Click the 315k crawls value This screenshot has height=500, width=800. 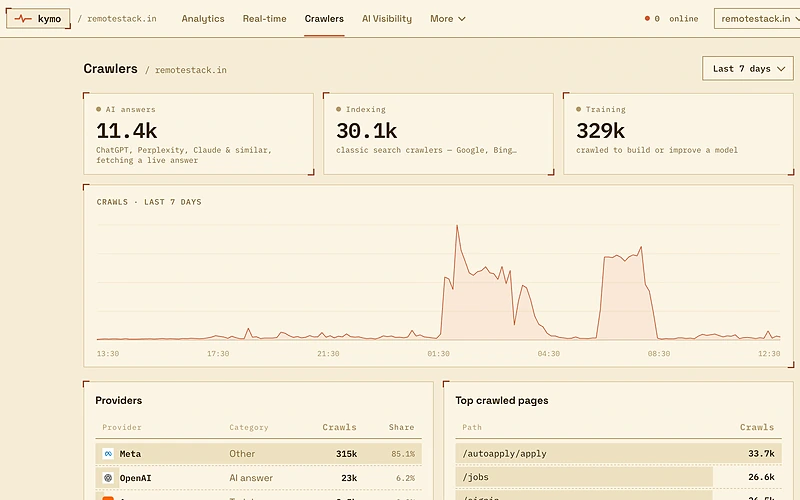(x=346, y=454)
